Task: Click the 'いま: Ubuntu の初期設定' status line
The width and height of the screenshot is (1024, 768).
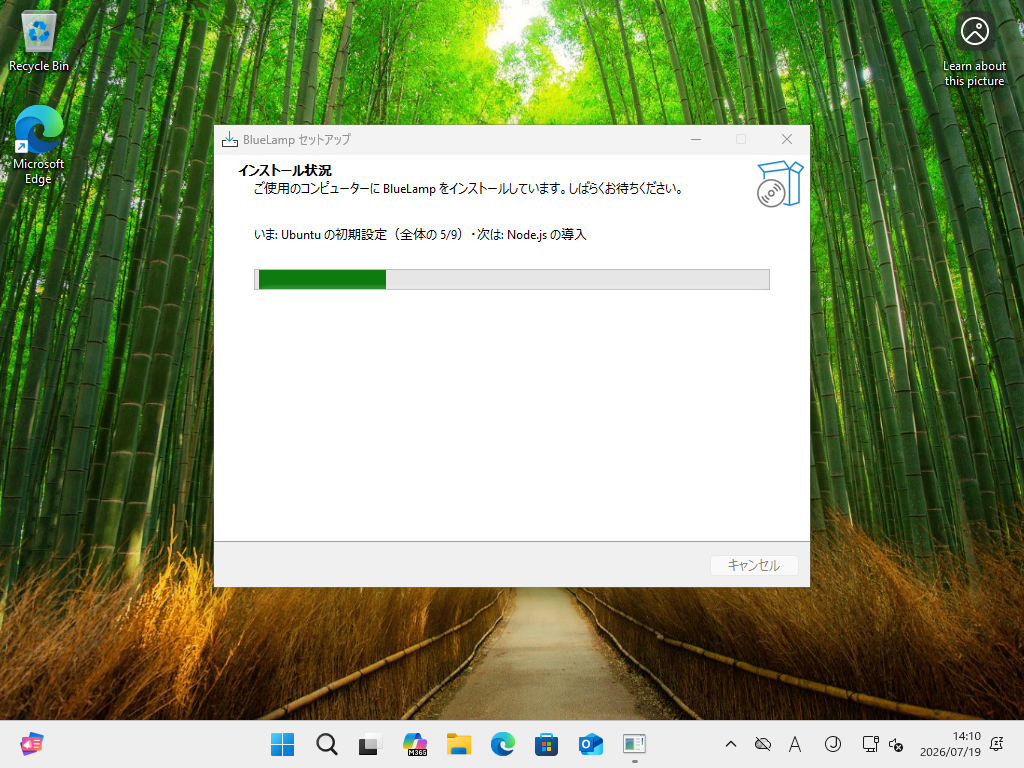Action: (x=420, y=234)
